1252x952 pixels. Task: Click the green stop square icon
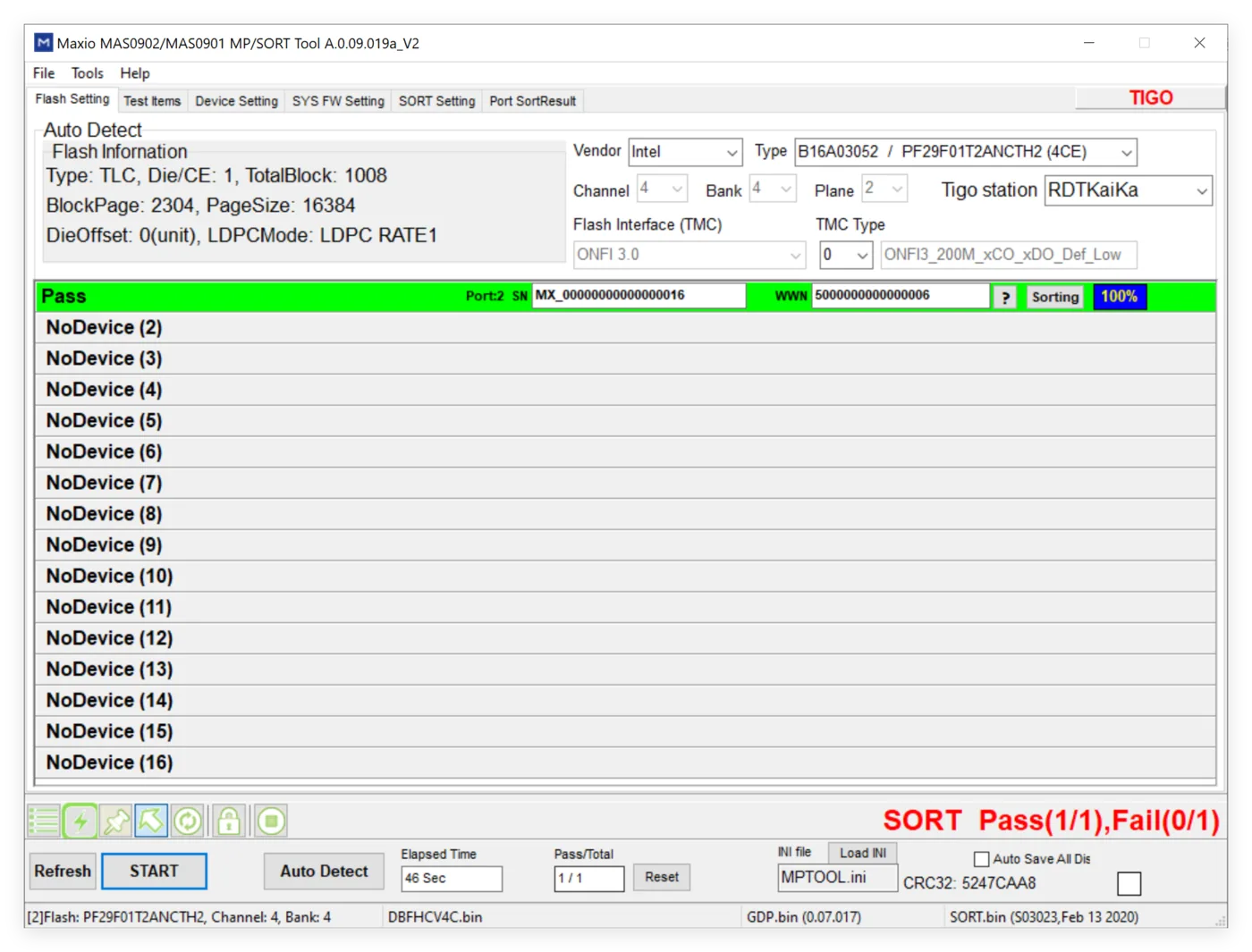pyautogui.click(x=271, y=821)
